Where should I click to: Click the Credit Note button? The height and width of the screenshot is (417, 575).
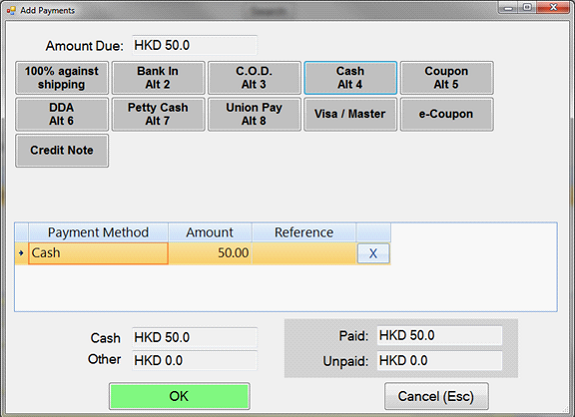(x=62, y=150)
